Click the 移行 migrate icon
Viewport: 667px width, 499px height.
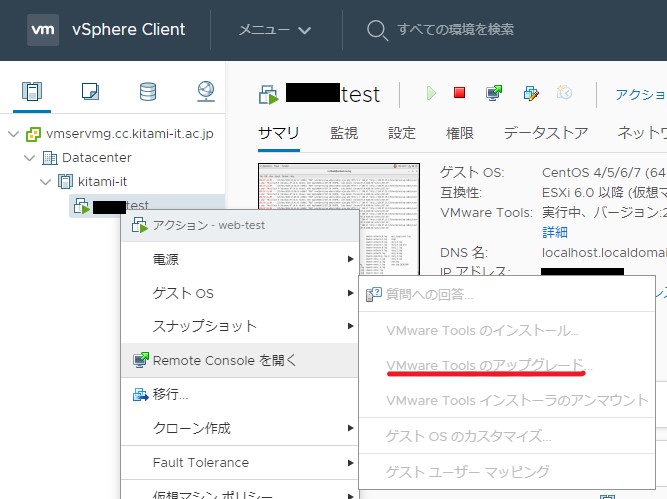140,394
